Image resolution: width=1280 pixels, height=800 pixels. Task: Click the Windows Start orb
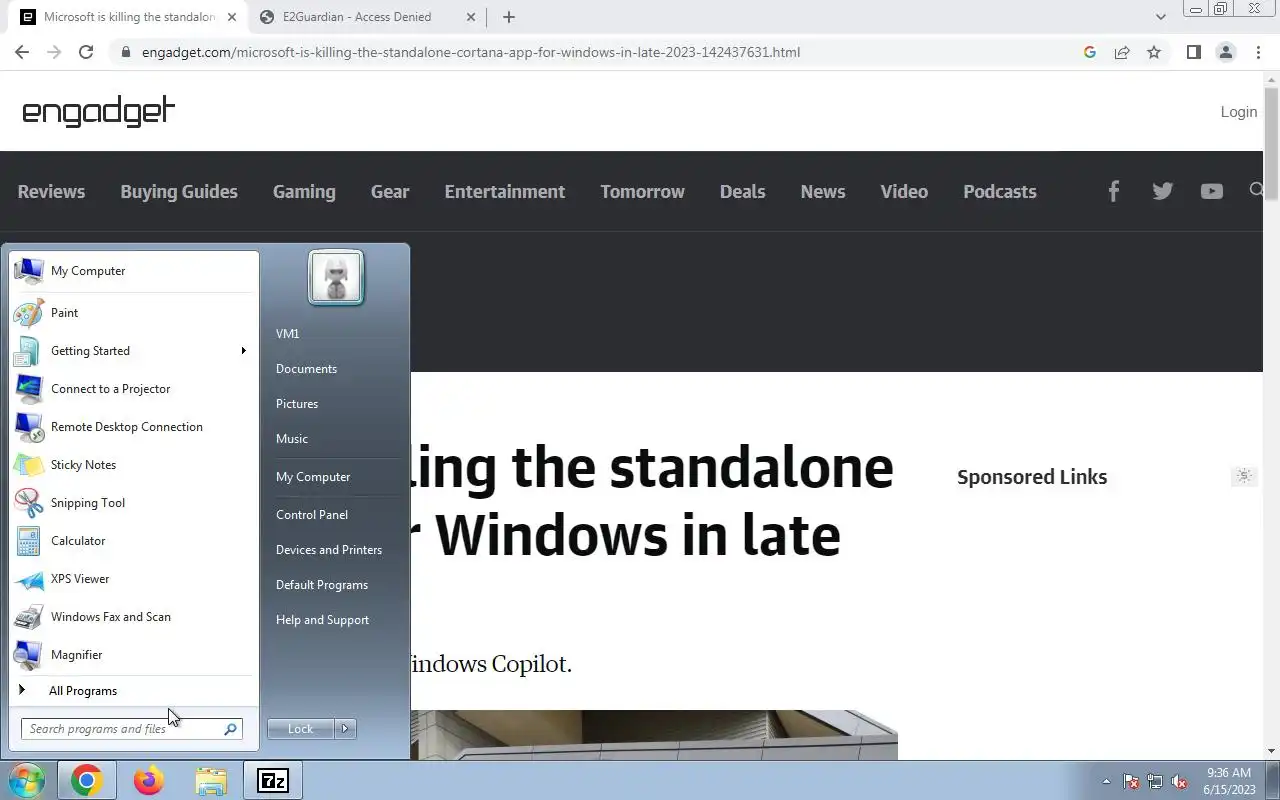click(x=26, y=780)
